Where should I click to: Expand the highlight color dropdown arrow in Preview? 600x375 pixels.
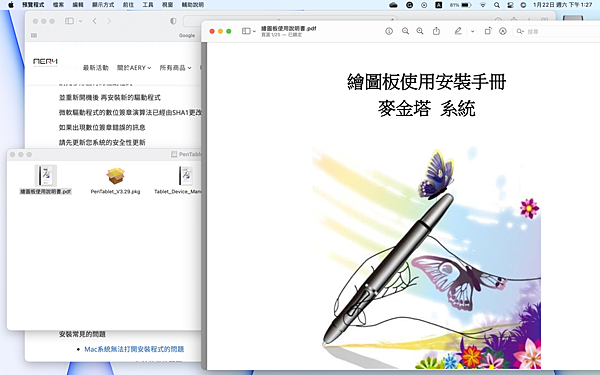click(473, 31)
